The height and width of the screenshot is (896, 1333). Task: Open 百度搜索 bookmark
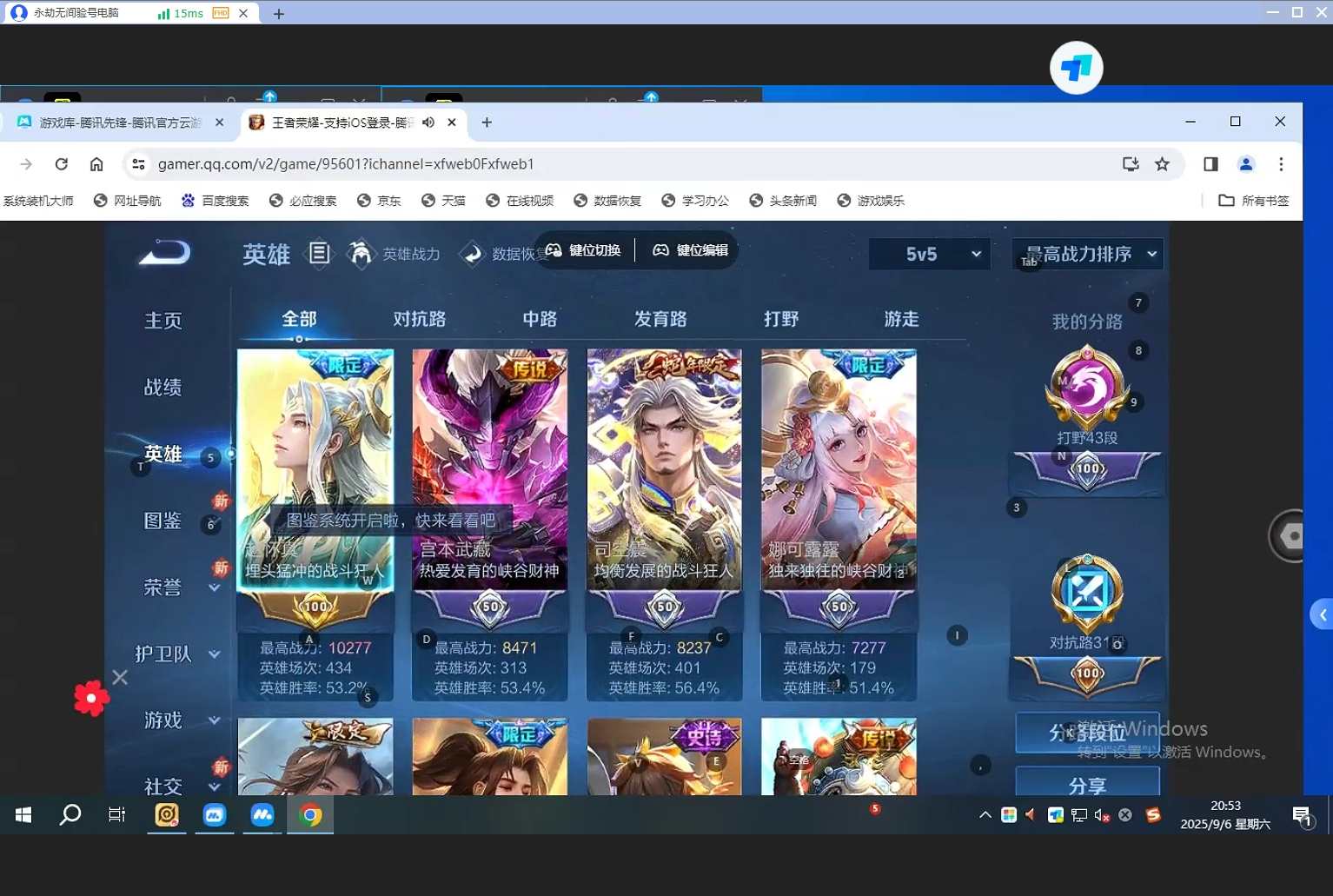215,201
